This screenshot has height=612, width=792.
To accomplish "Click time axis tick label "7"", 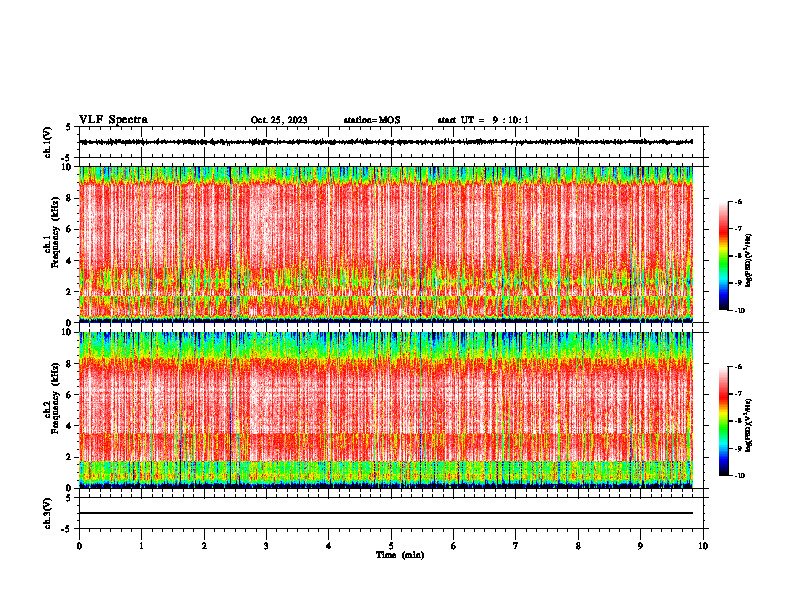I will pyautogui.click(x=516, y=546).
